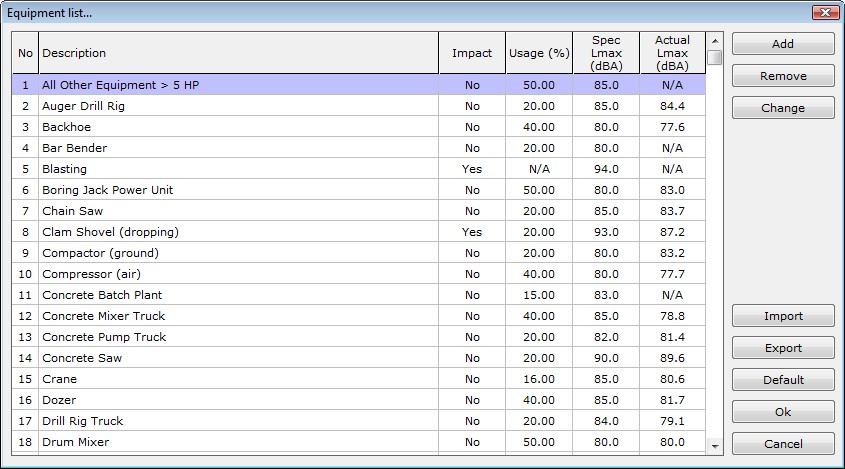This screenshot has width=845, height=469.
Task: Click the Add button
Action: coord(783,44)
